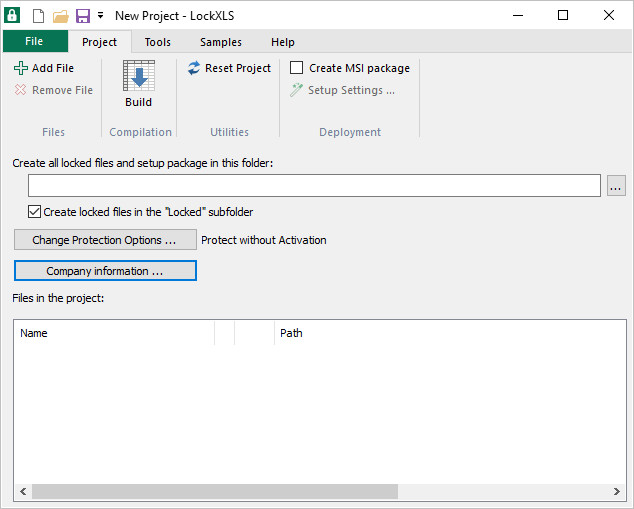Click the Name column header

coord(114,333)
